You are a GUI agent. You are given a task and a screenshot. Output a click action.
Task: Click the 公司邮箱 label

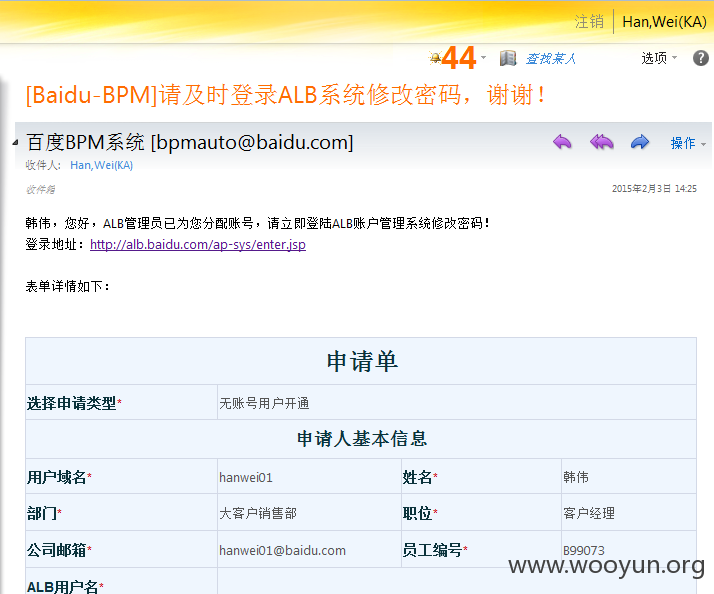point(59,550)
